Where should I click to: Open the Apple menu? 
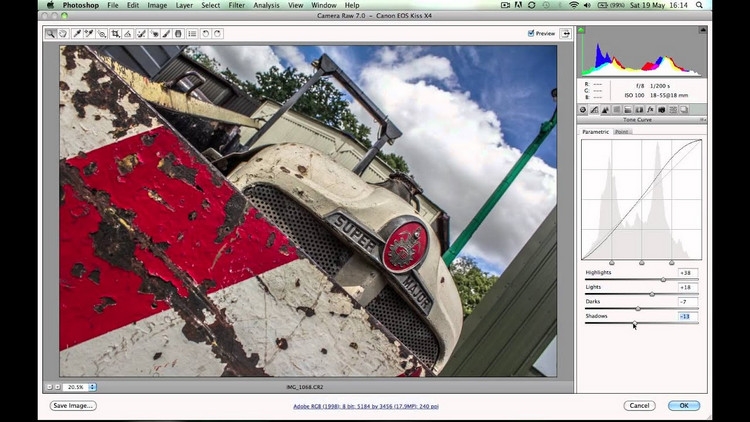(50, 5)
